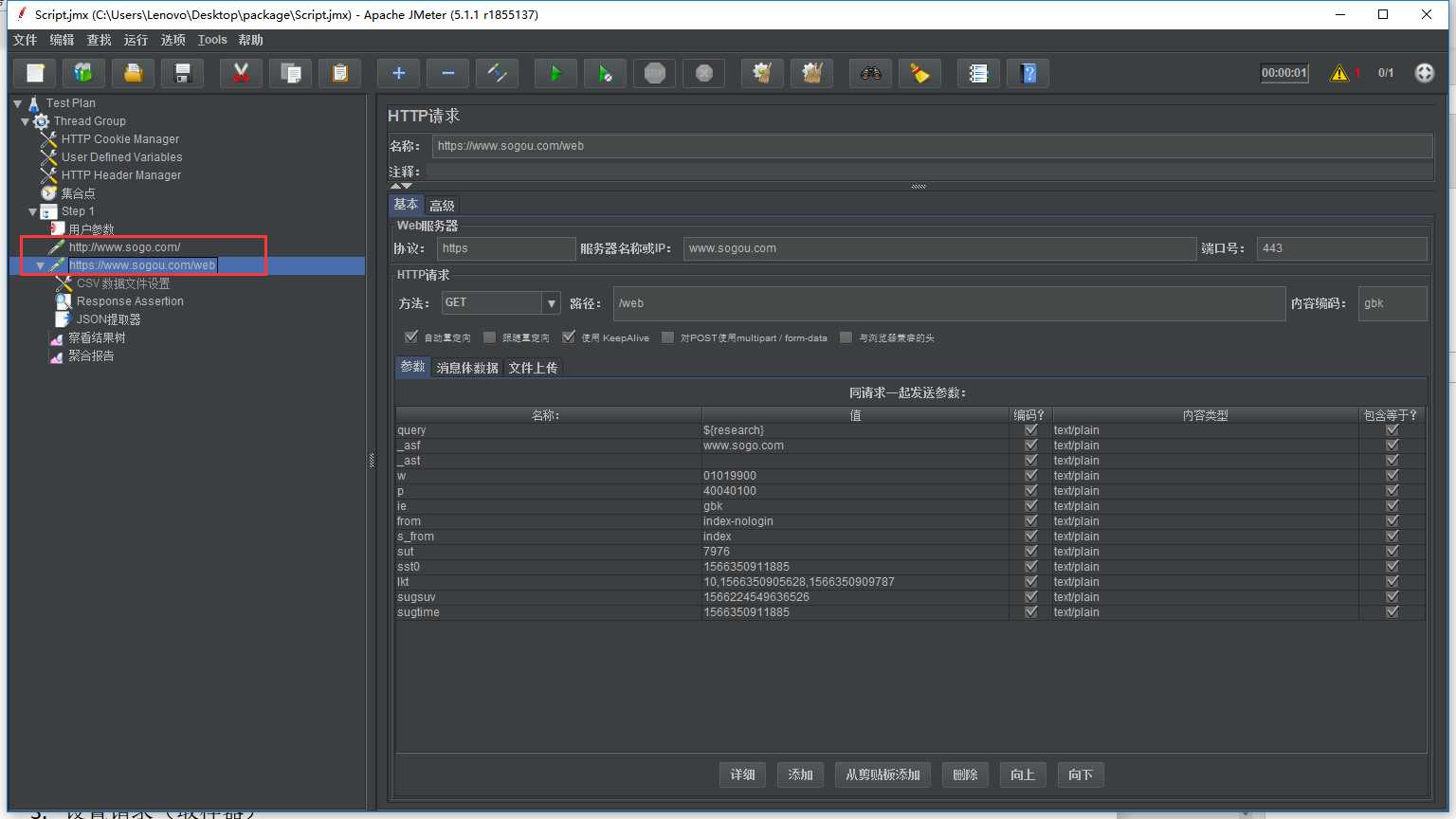The image size is (1456, 819).
Task: Open the 文件 menu
Action: point(25,40)
